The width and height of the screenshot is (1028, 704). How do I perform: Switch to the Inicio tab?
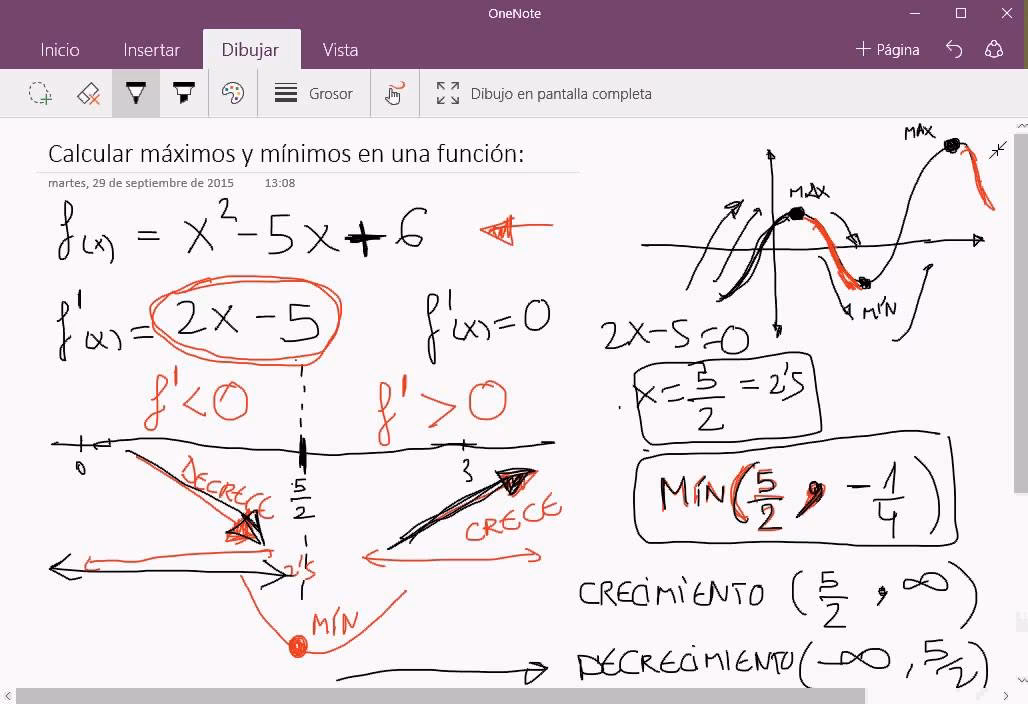pyautogui.click(x=59, y=49)
